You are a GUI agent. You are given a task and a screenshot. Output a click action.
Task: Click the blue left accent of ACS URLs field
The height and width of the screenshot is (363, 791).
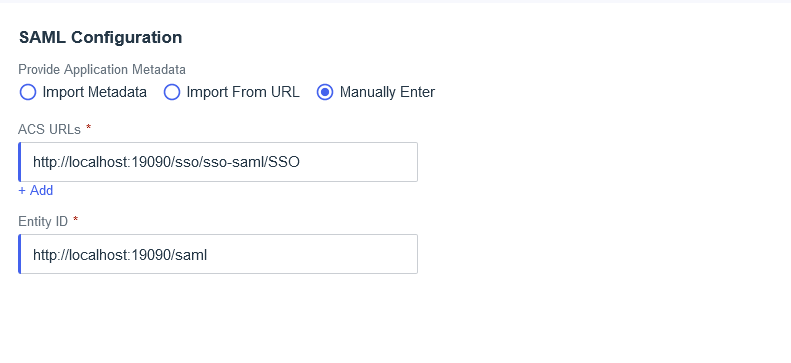pyautogui.click(x=19, y=162)
